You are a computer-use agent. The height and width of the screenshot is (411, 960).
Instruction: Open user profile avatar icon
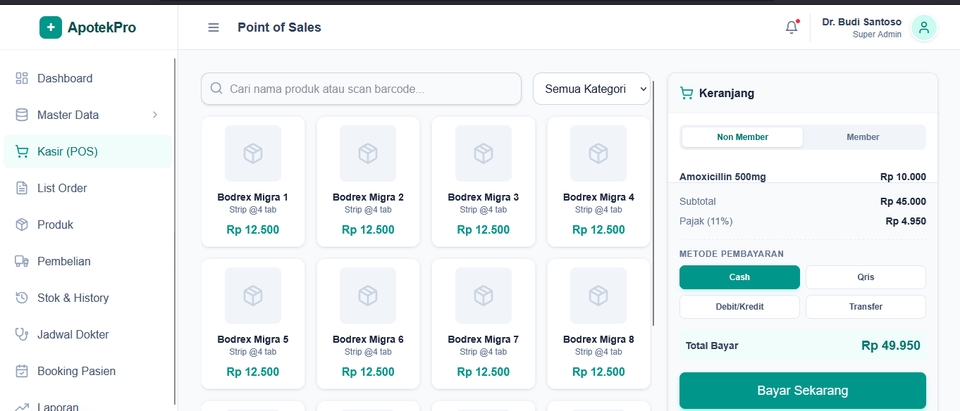coord(924,28)
